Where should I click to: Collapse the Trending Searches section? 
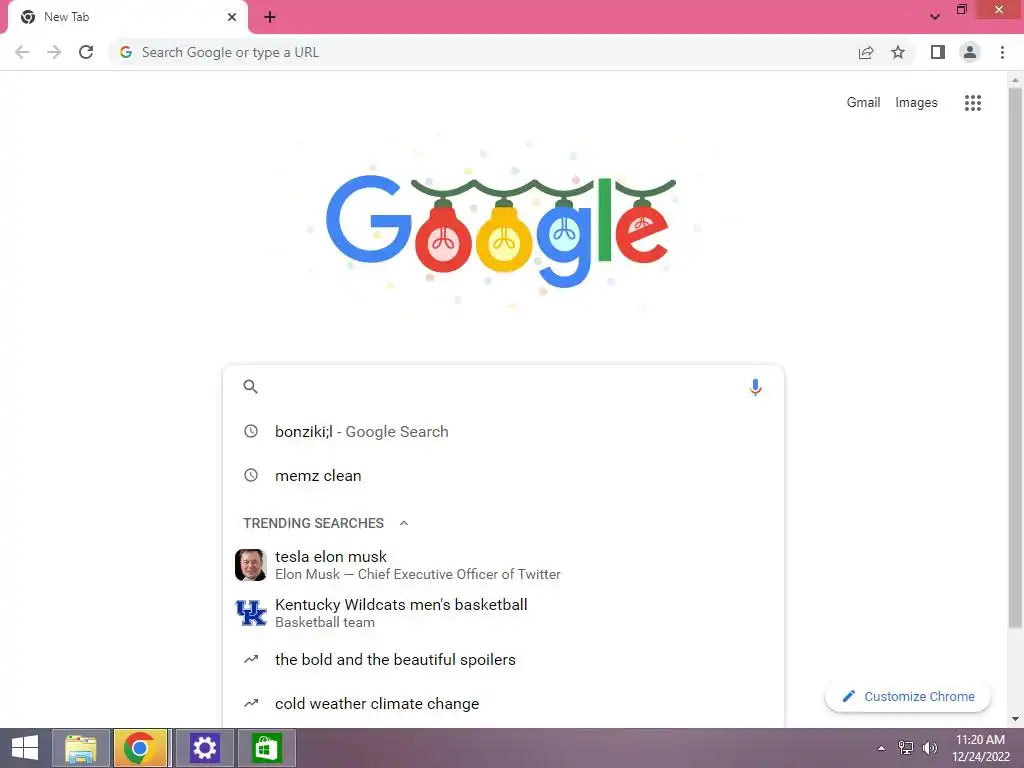coord(404,523)
